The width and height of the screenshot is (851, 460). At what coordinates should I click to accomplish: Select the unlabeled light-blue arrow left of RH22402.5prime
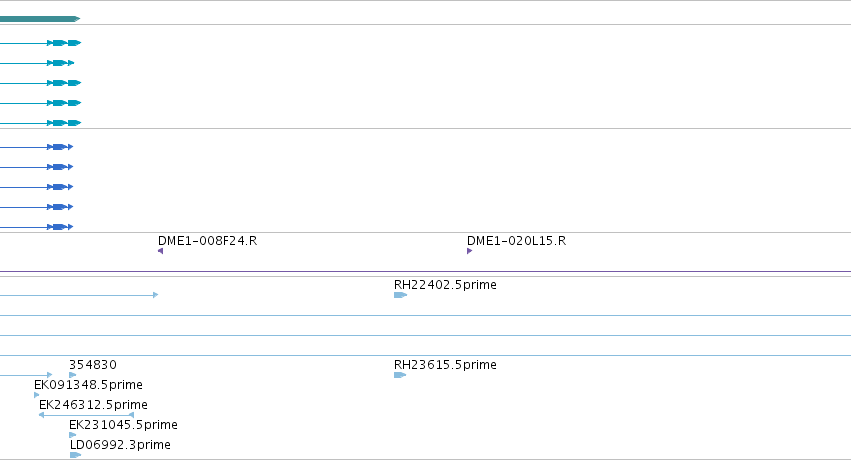click(79, 295)
